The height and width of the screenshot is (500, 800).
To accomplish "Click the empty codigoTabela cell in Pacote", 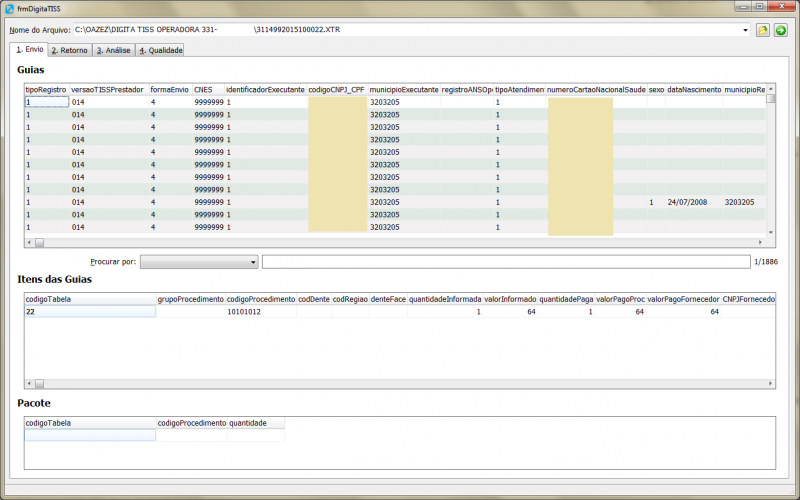I will click(90, 435).
